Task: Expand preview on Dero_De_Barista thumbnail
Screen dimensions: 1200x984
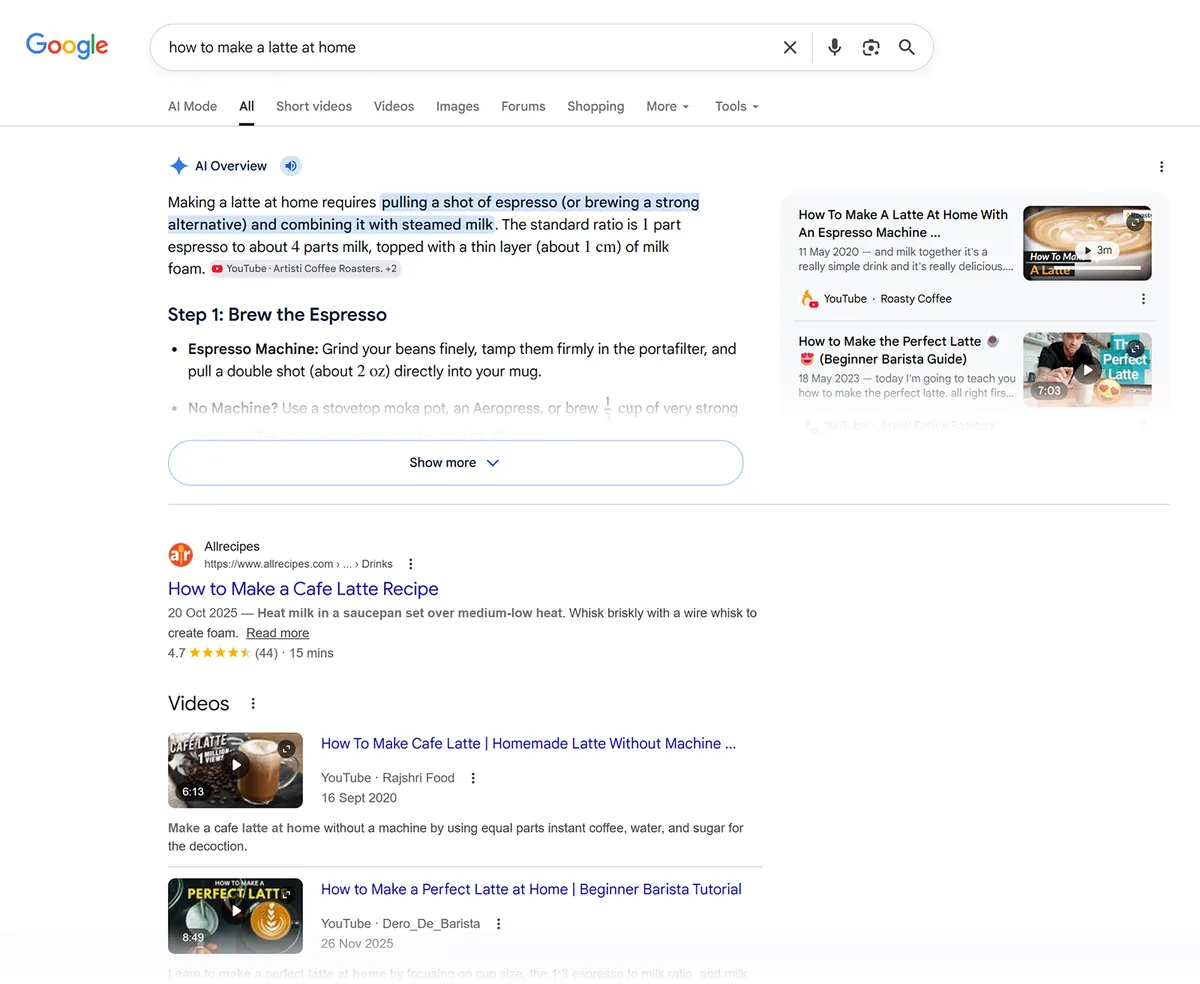Action: [x=287, y=894]
